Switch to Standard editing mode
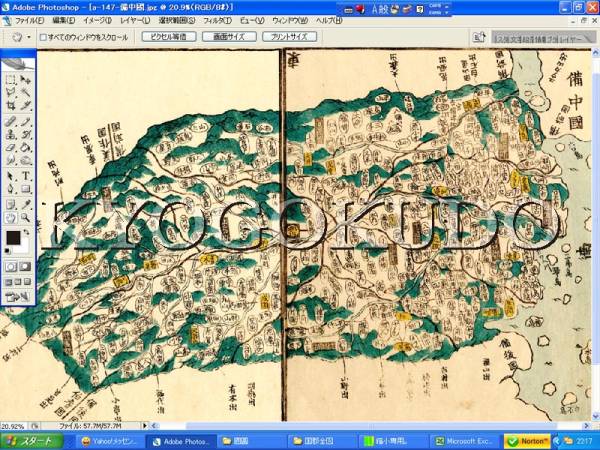600x450 pixels. 11,267
